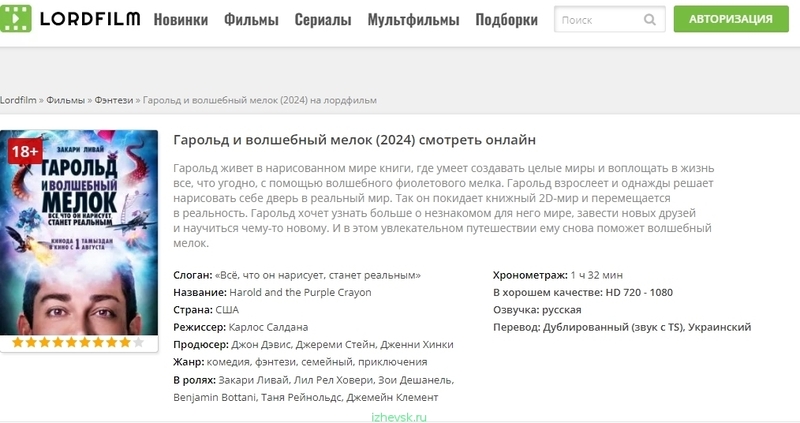
Task: Click the breadcrumb text Гарольд и волшебный мелок (2024) на лордфильм
Action: click(260, 100)
